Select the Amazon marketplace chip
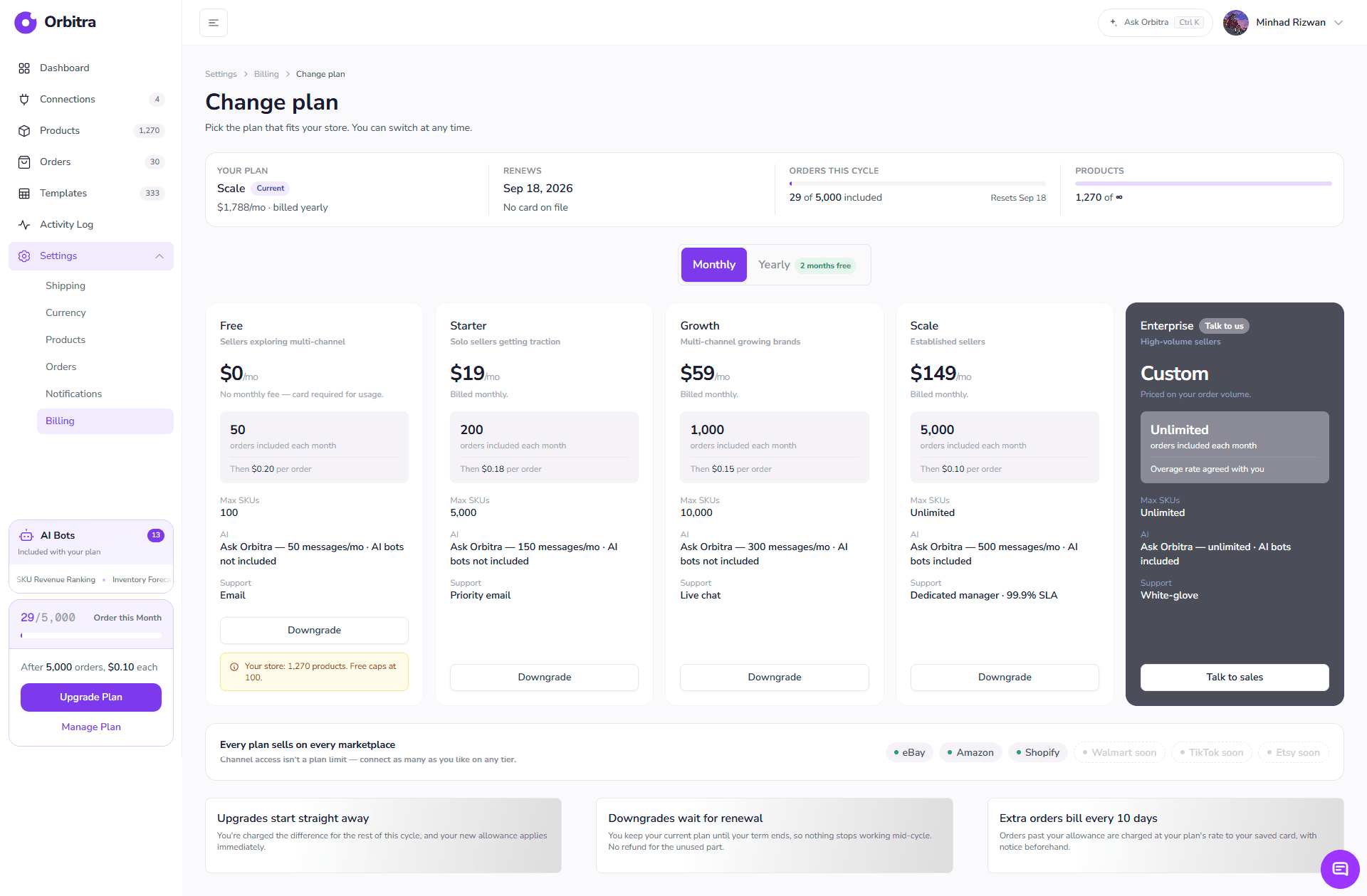The height and width of the screenshot is (896, 1367). tap(970, 753)
